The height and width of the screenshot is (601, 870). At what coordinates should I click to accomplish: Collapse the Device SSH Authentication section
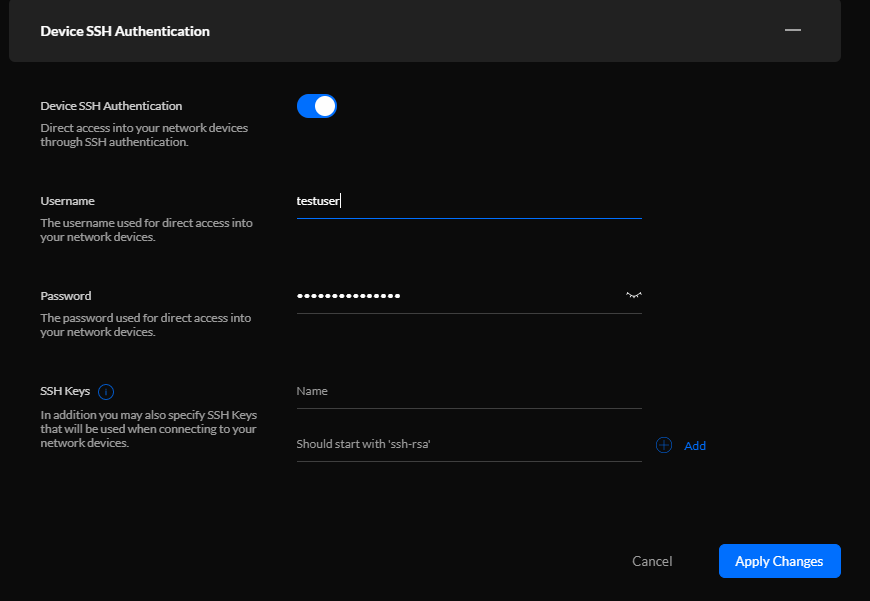[x=792, y=30]
